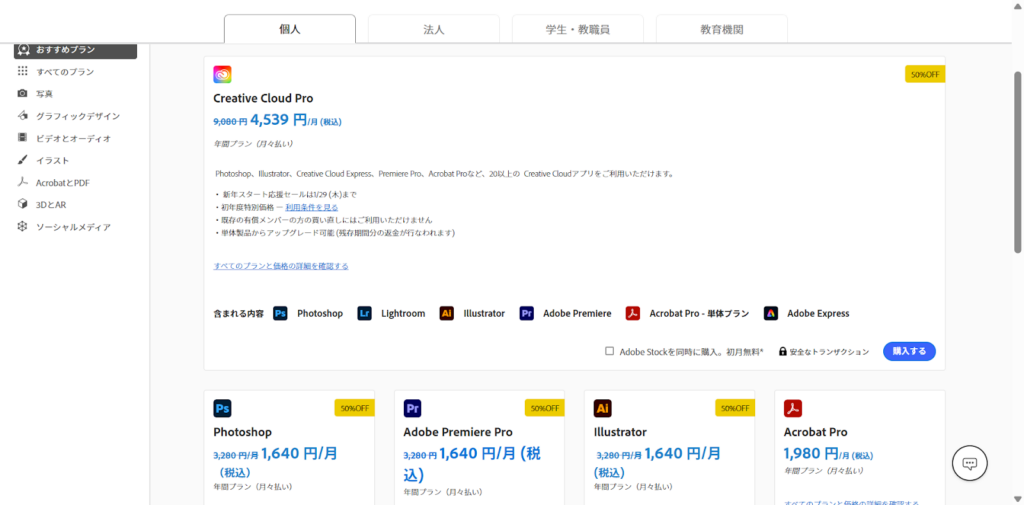Screen dimensions: 1024x505
Task: Select ビデオとオーディオ in the sidebar
Action: 73,138
